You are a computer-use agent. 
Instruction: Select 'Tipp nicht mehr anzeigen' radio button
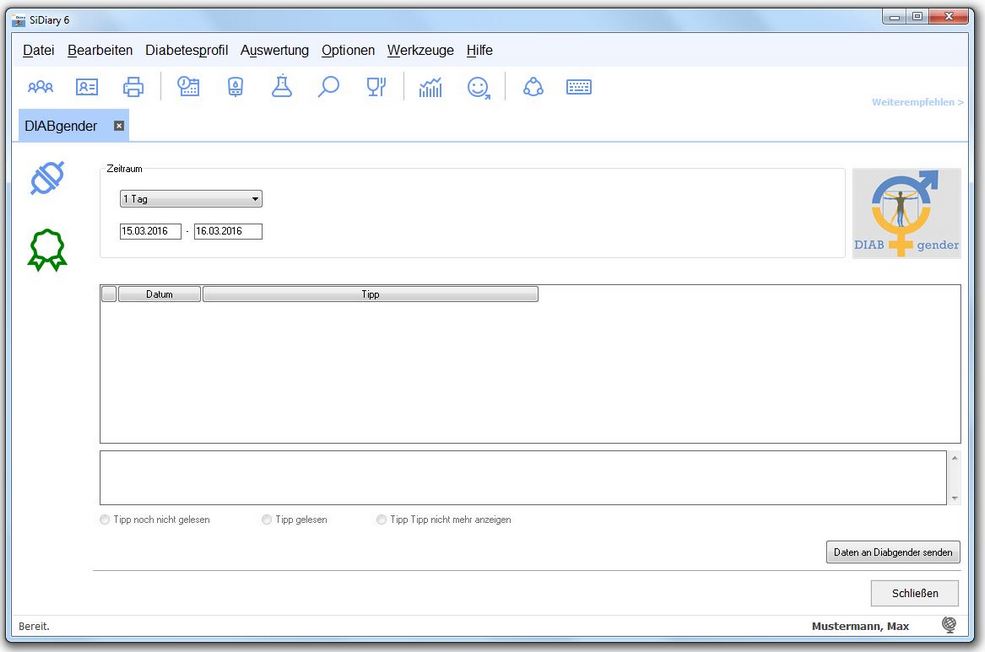click(x=381, y=519)
